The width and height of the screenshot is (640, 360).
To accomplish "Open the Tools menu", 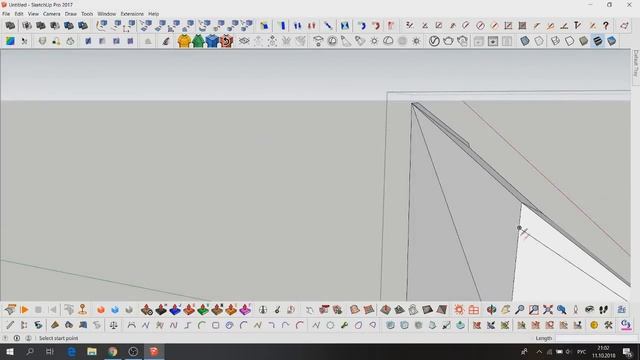I will 87,13.
